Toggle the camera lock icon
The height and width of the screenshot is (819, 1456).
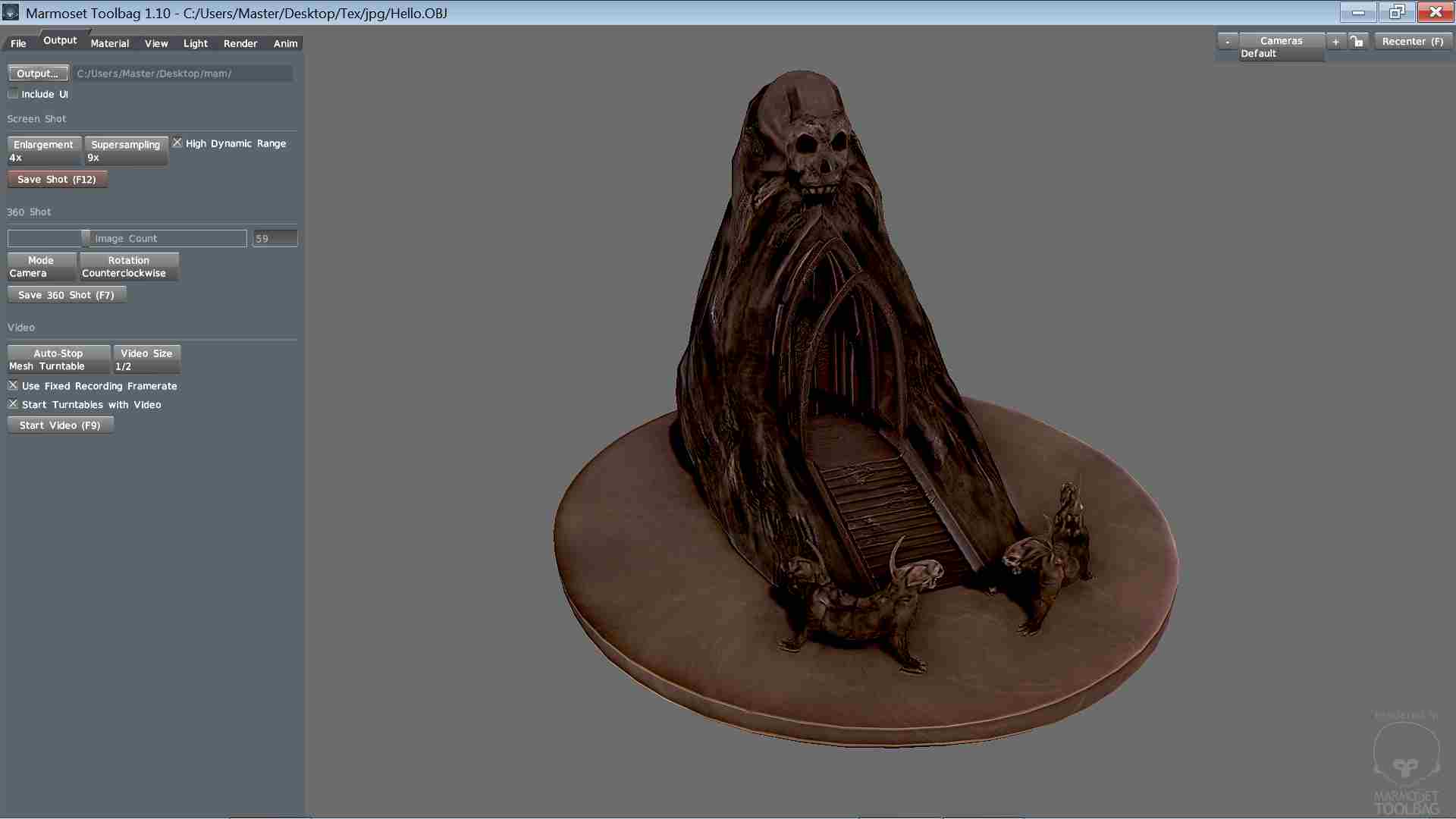1357,42
